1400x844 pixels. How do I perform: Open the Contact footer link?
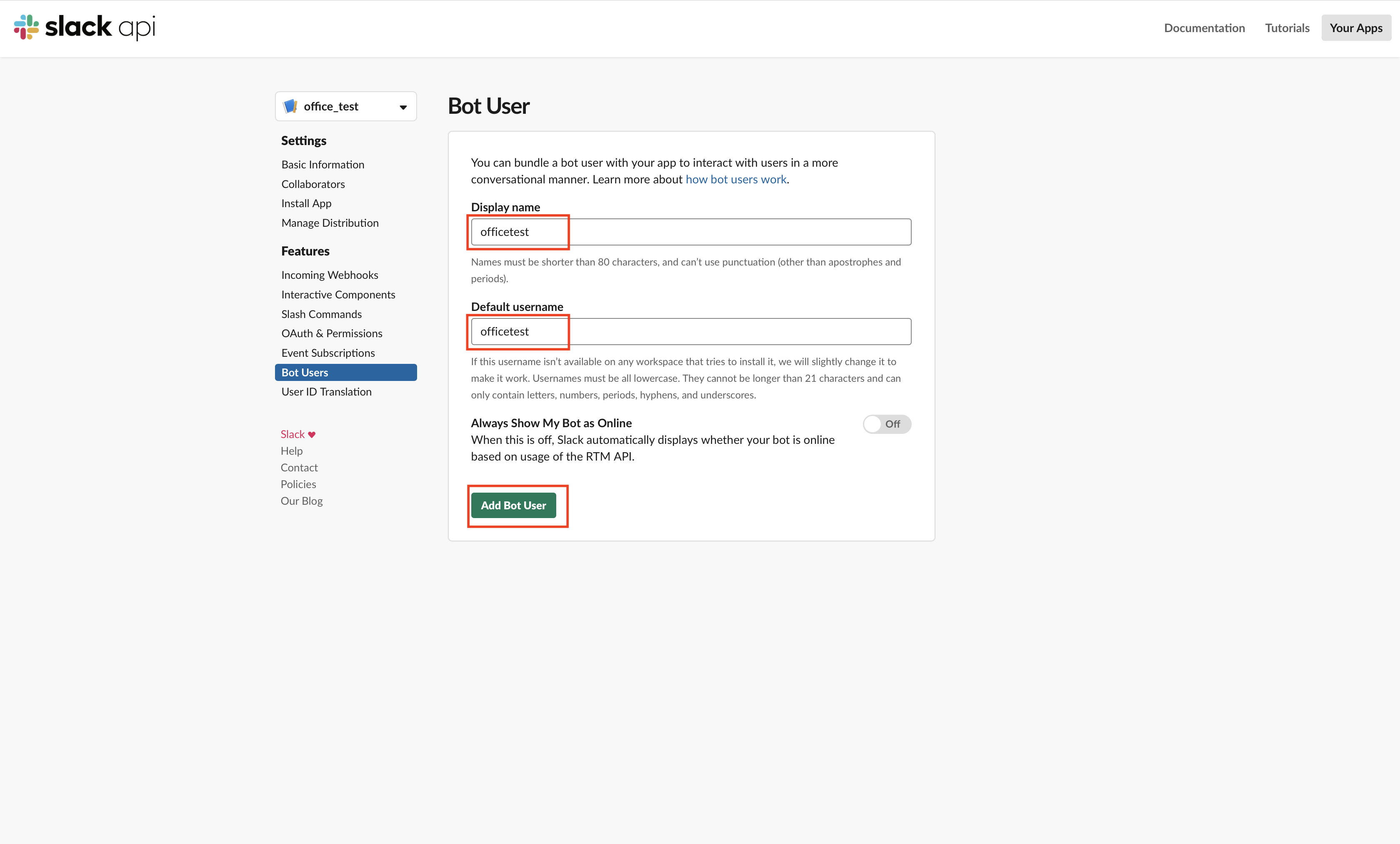tap(299, 468)
